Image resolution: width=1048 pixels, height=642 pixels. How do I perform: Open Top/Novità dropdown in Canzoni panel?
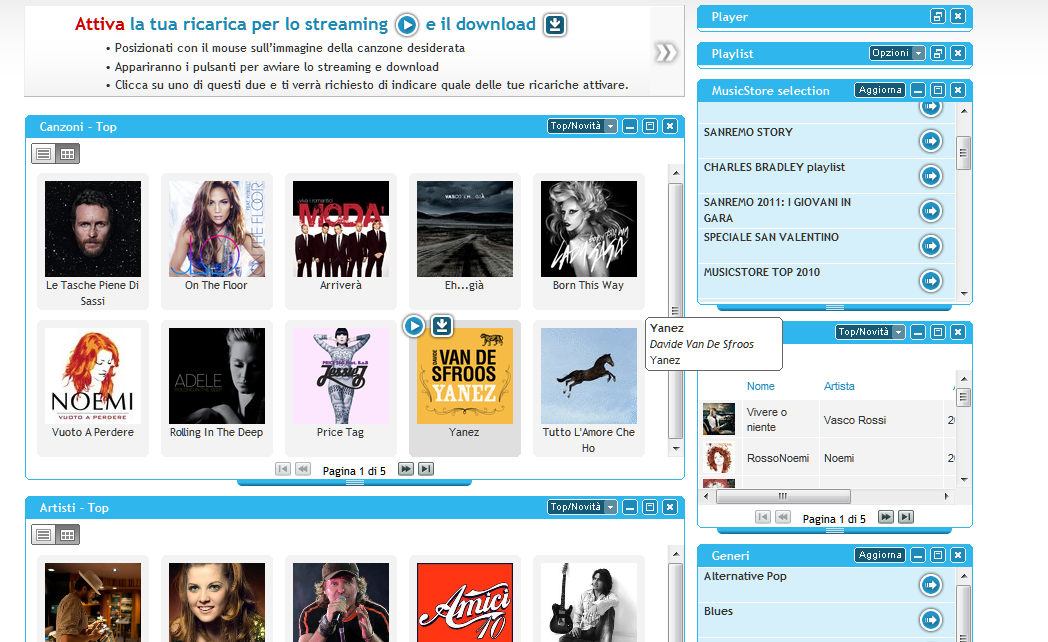click(x=582, y=126)
